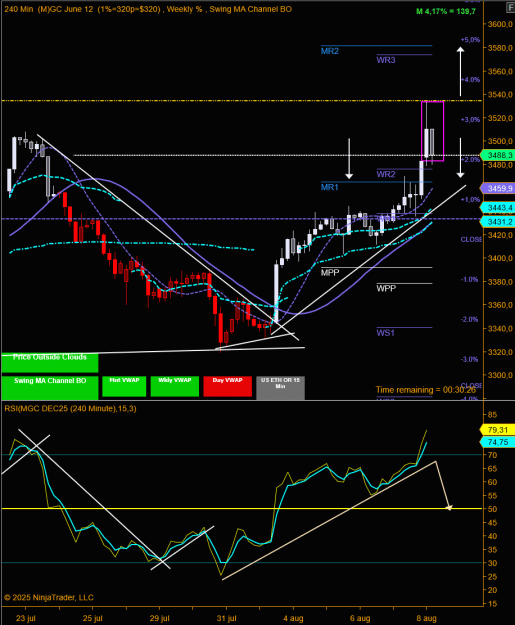Click the green Swing MA Channel BO indicator

(x=50, y=387)
